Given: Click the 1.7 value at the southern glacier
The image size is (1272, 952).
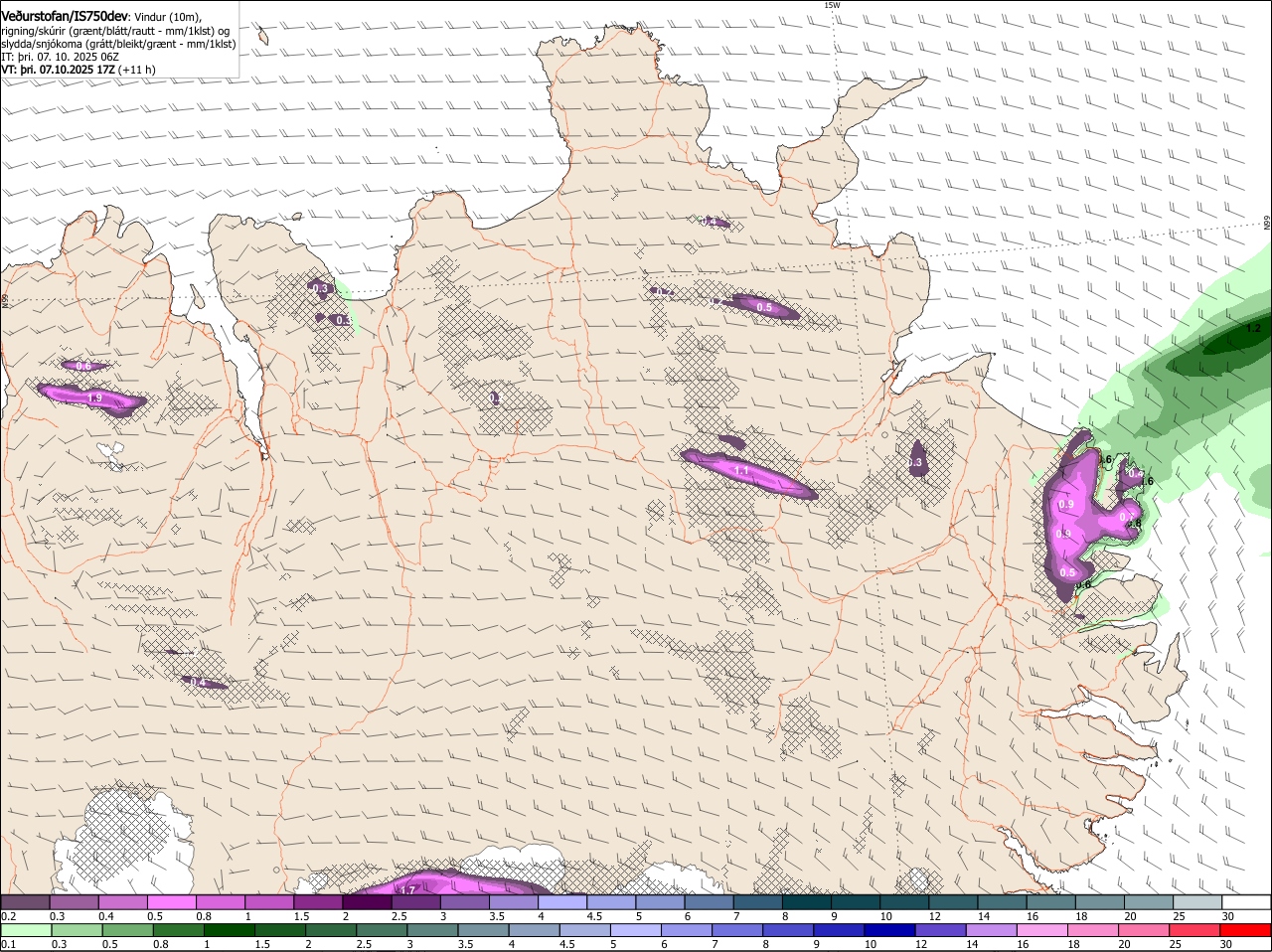Looking at the screenshot, I should coord(407,889).
